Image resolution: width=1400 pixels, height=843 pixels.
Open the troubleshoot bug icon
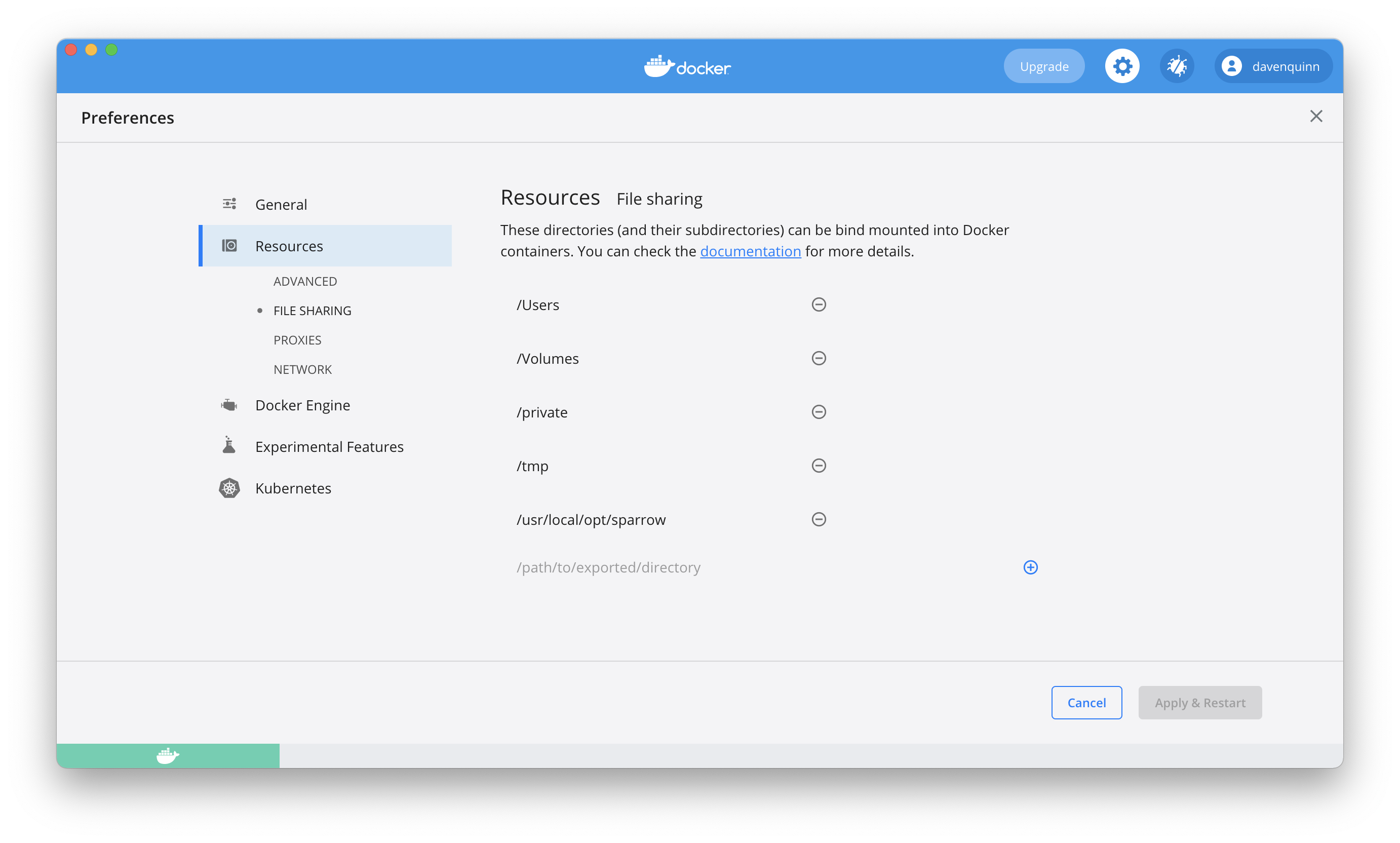(x=1177, y=66)
